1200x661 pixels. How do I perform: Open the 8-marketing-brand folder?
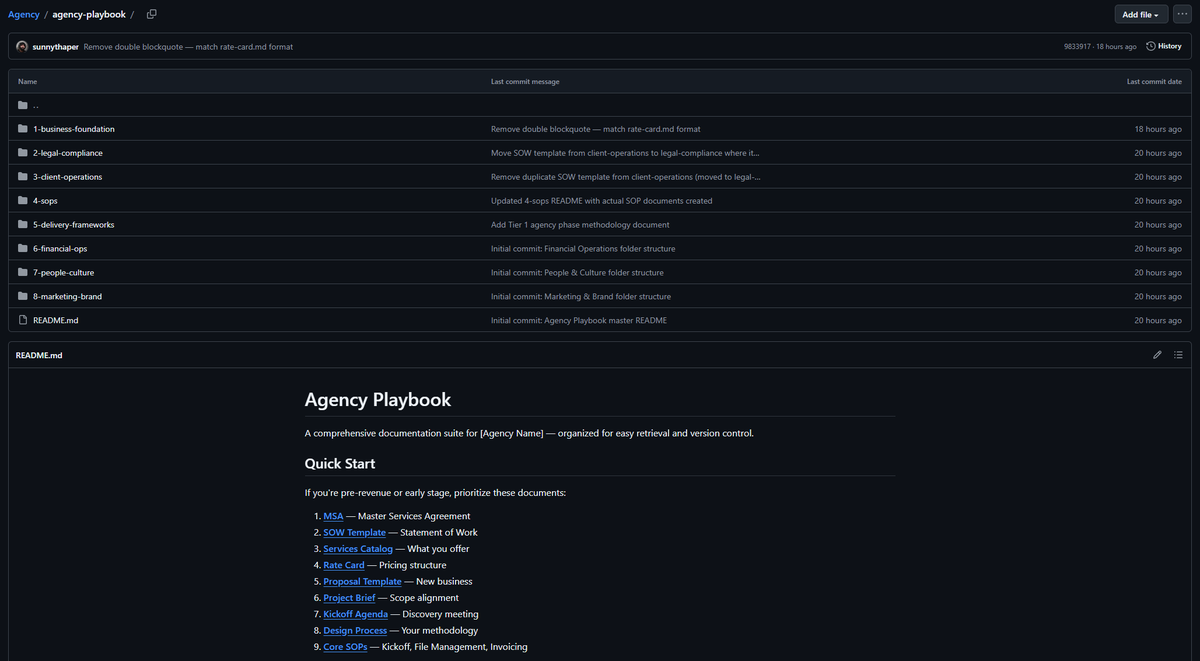coord(67,297)
